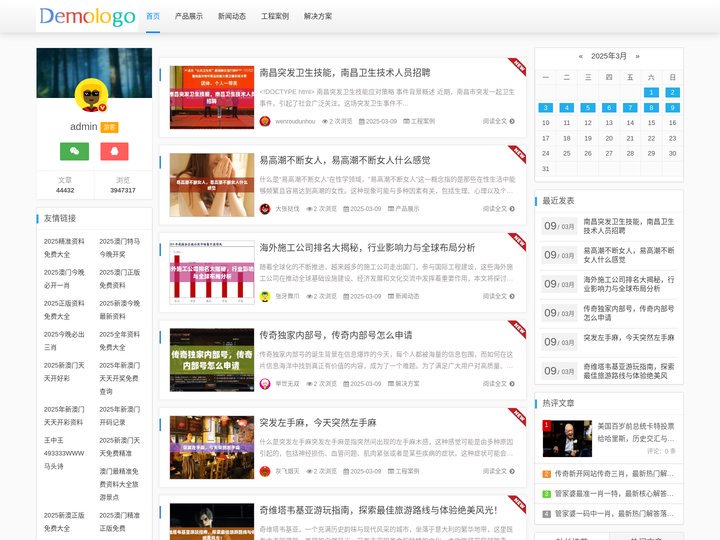Click thumbnail of 突发左手麻 article

coord(212,448)
